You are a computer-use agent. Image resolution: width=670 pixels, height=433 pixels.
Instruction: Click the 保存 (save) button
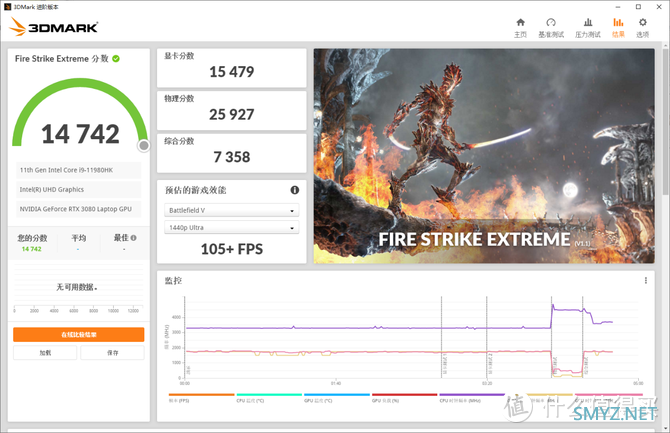coord(112,353)
